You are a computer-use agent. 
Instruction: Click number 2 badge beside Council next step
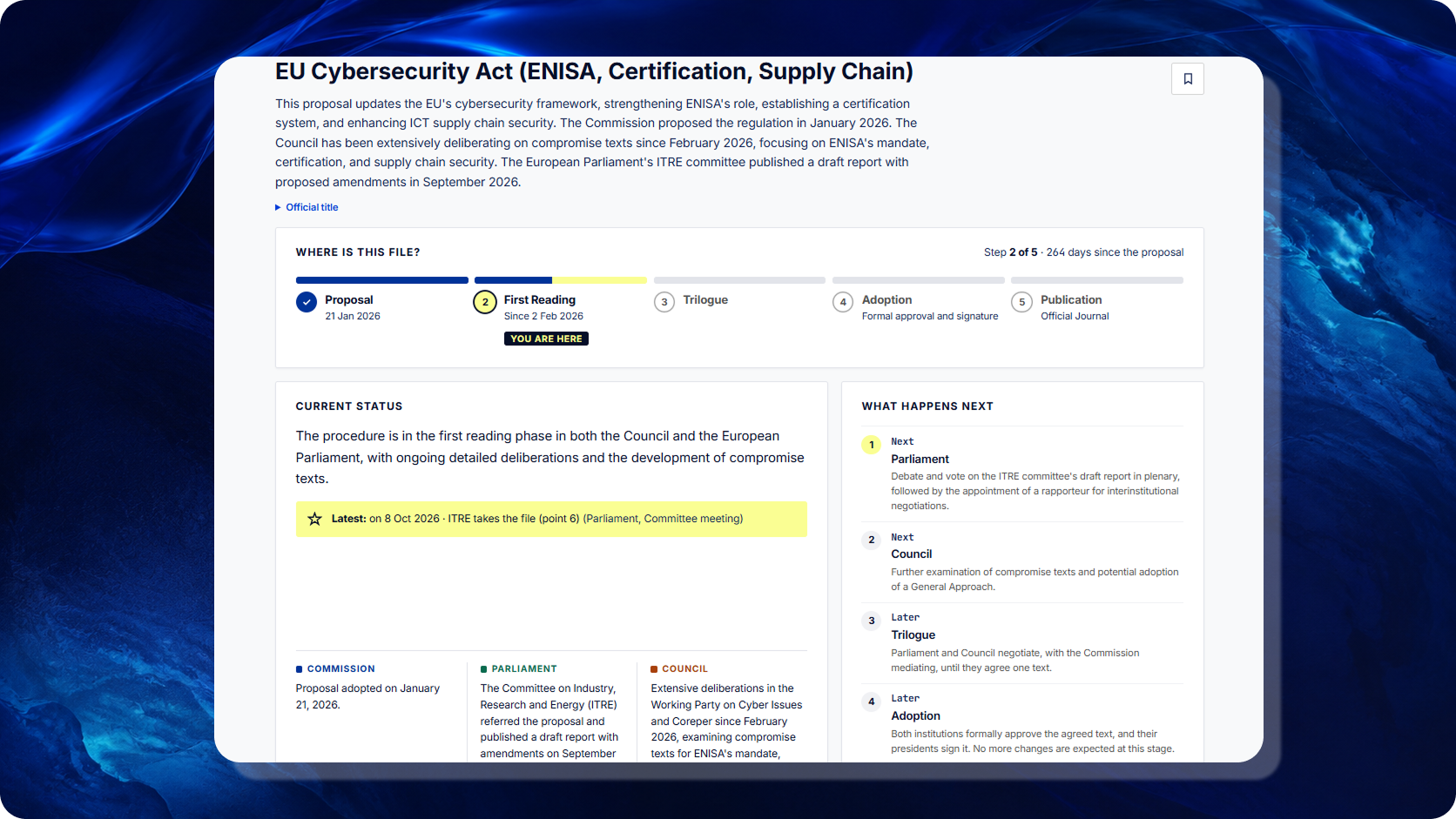[872, 540]
